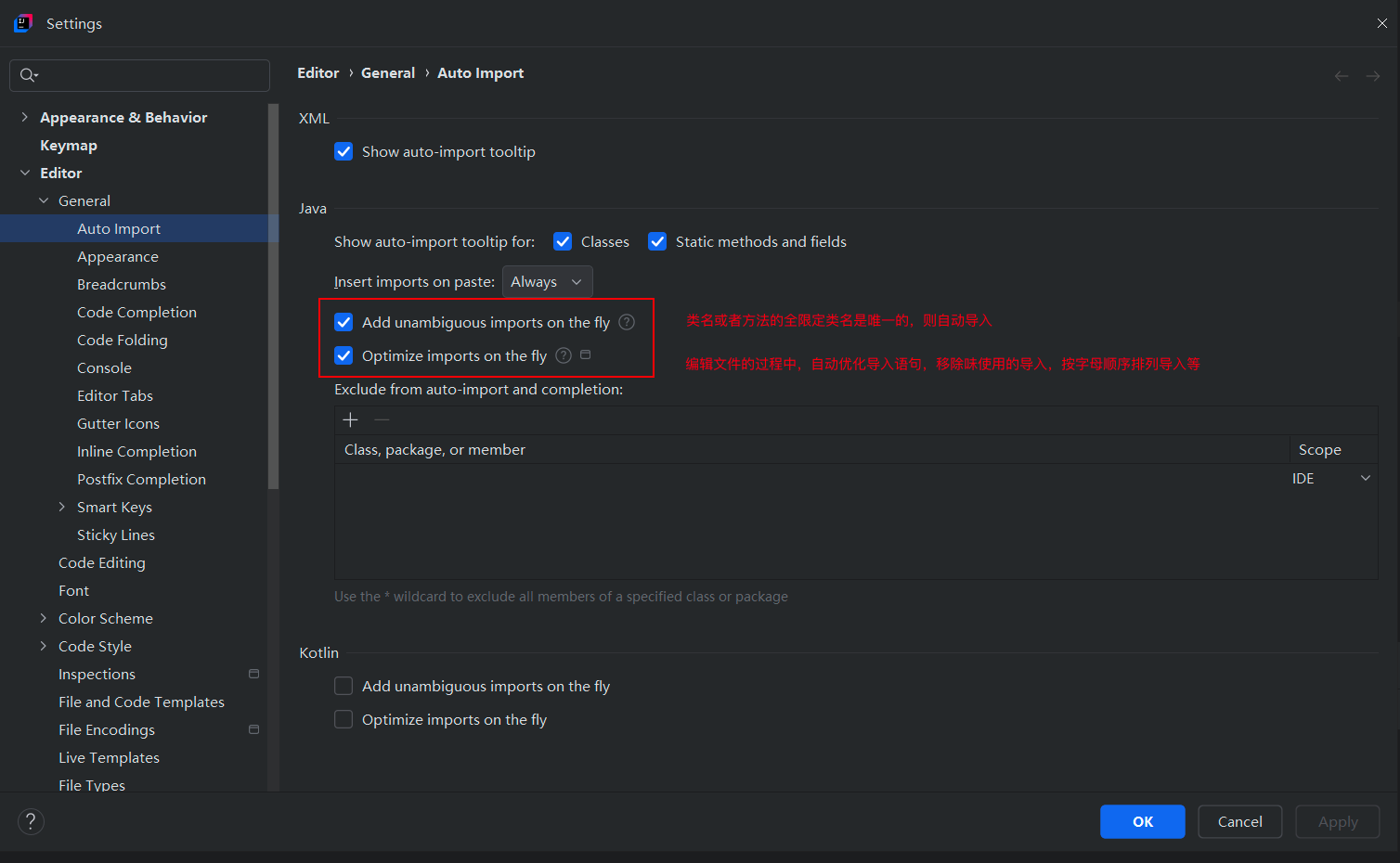The image size is (1400, 863).
Task: Click the settings tree vertical scrollbar
Action: [273, 297]
